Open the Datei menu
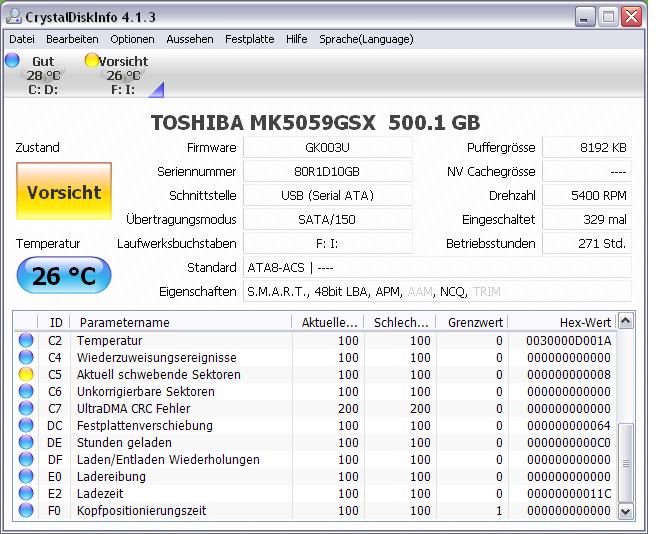This screenshot has width=670, height=534. point(22,39)
